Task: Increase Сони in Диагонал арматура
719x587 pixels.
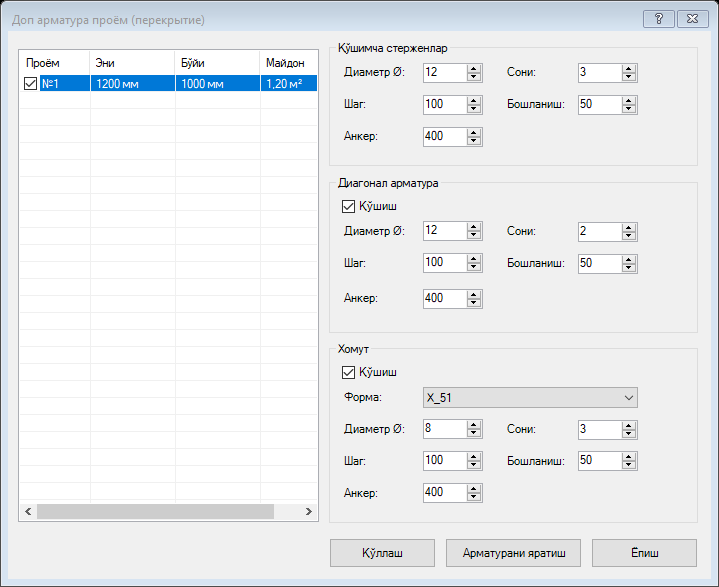Action: coord(629,227)
